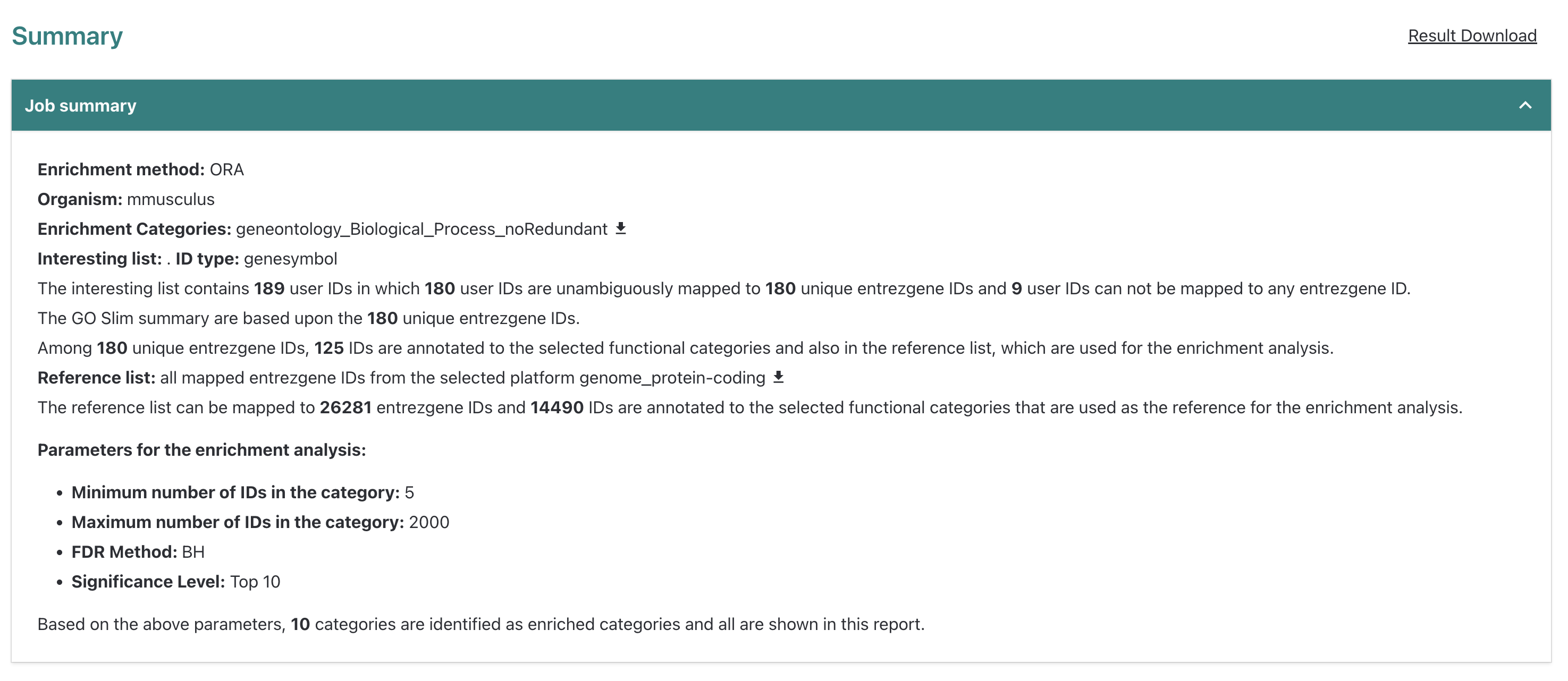The height and width of the screenshot is (681, 1568).
Task: Click the Job summary header title
Action: pyautogui.click(x=80, y=106)
